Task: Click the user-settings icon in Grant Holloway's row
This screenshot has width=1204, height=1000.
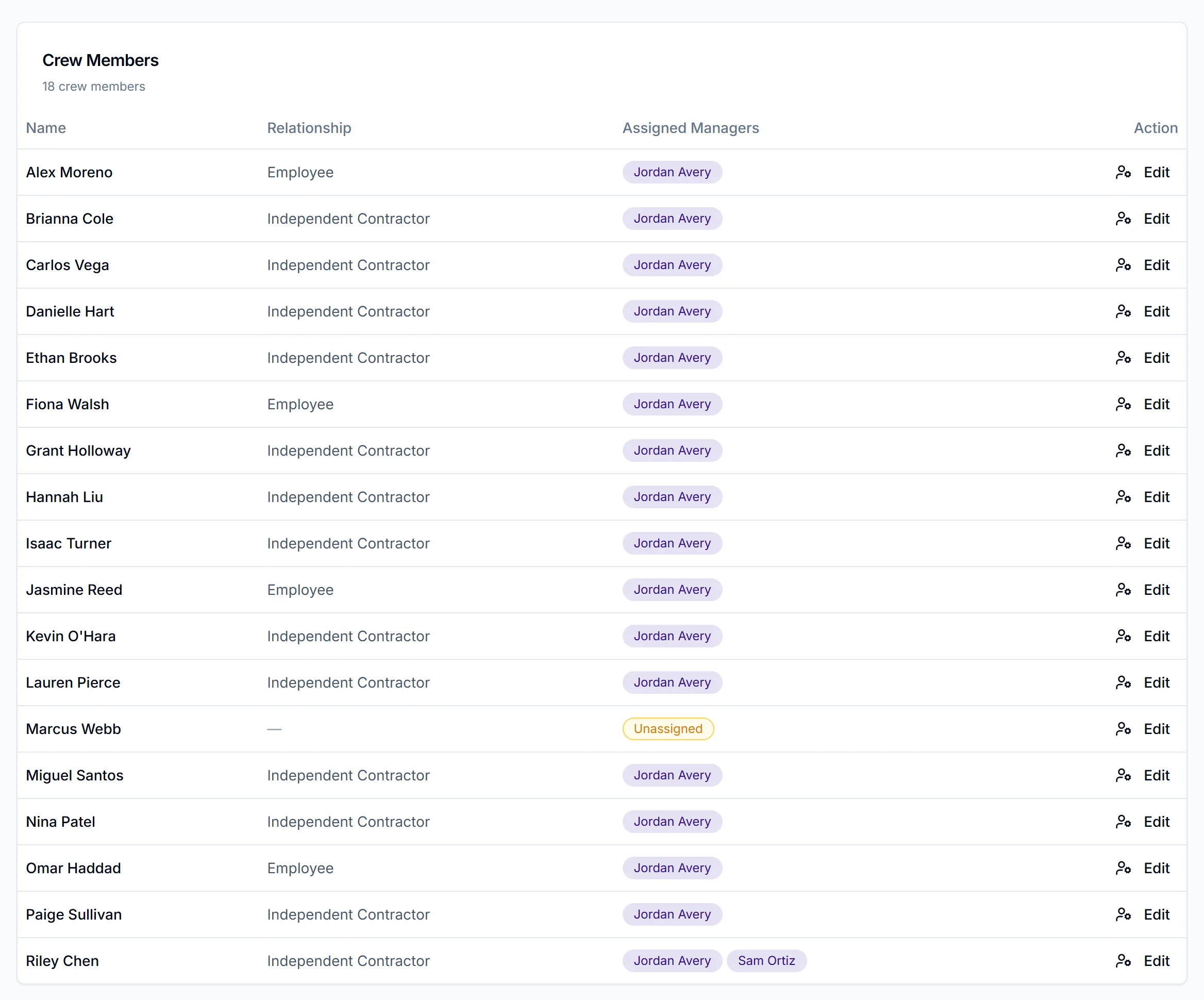Action: [x=1123, y=451]
